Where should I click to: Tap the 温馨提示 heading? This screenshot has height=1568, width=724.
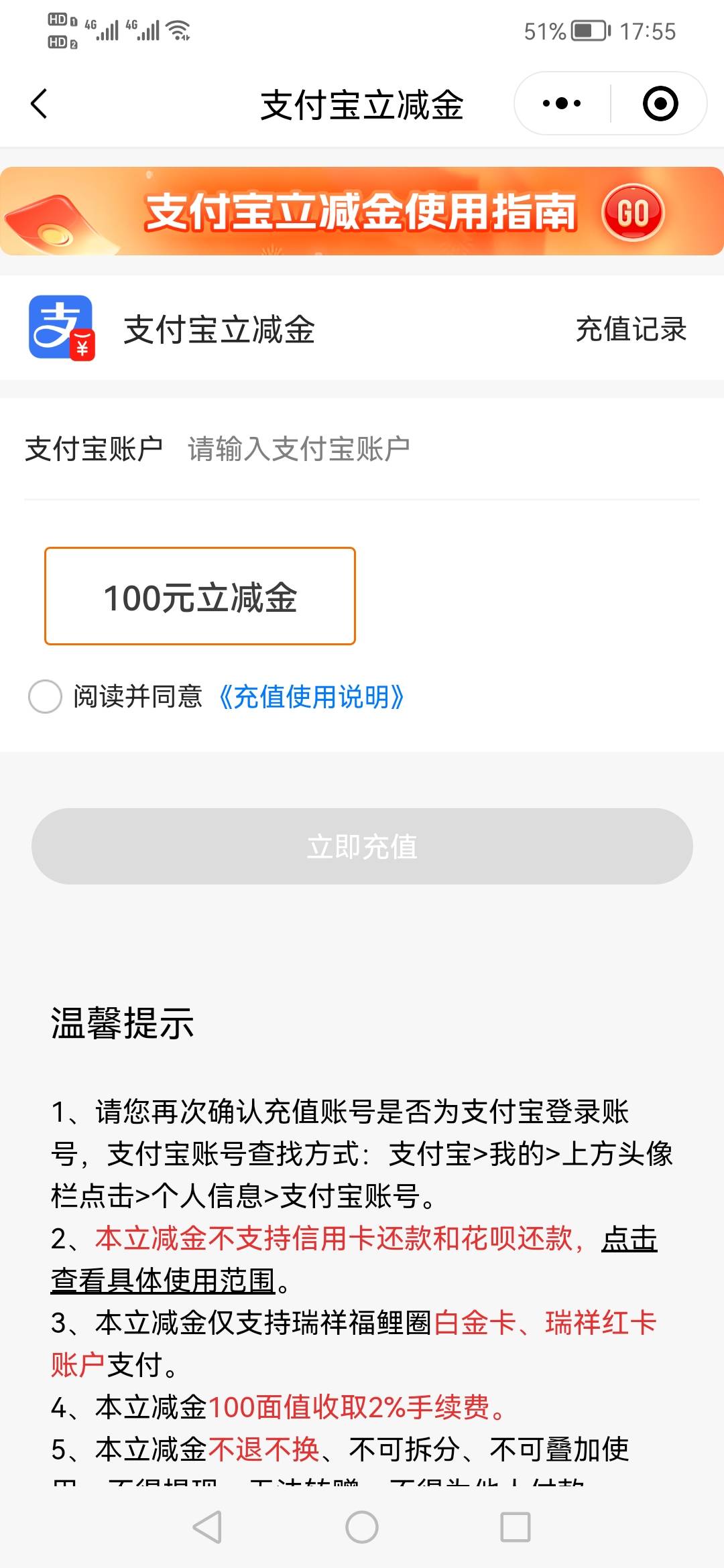pos(122,1023)
